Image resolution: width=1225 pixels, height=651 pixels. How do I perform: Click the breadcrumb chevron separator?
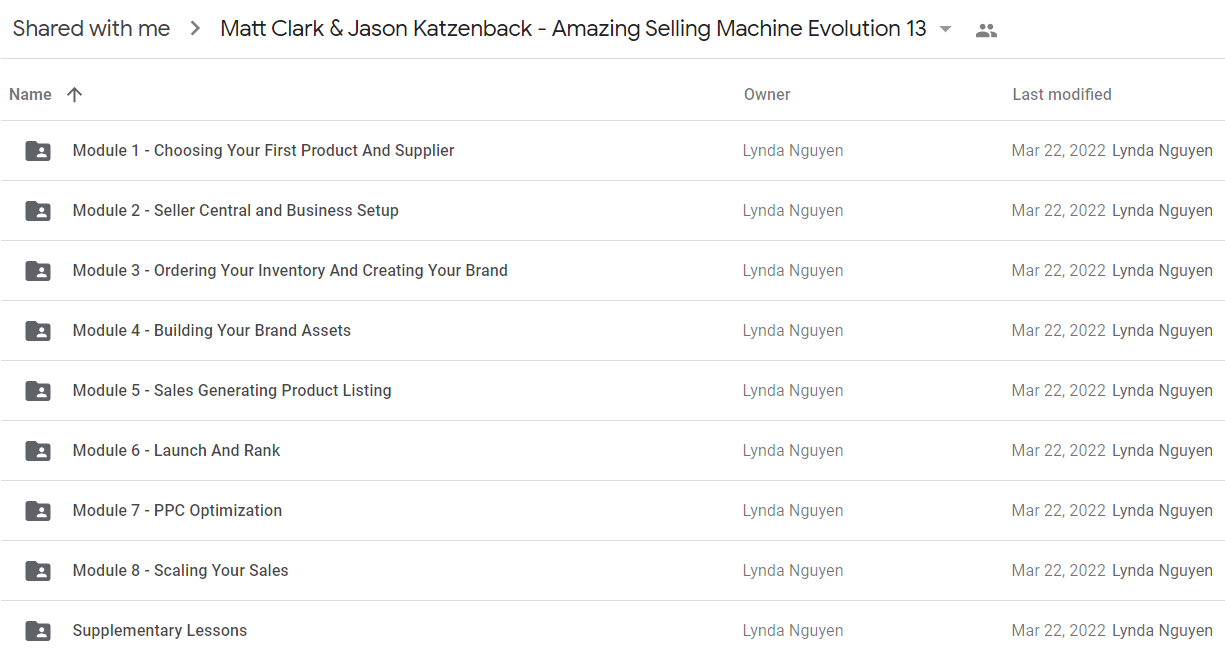point(195,29)
